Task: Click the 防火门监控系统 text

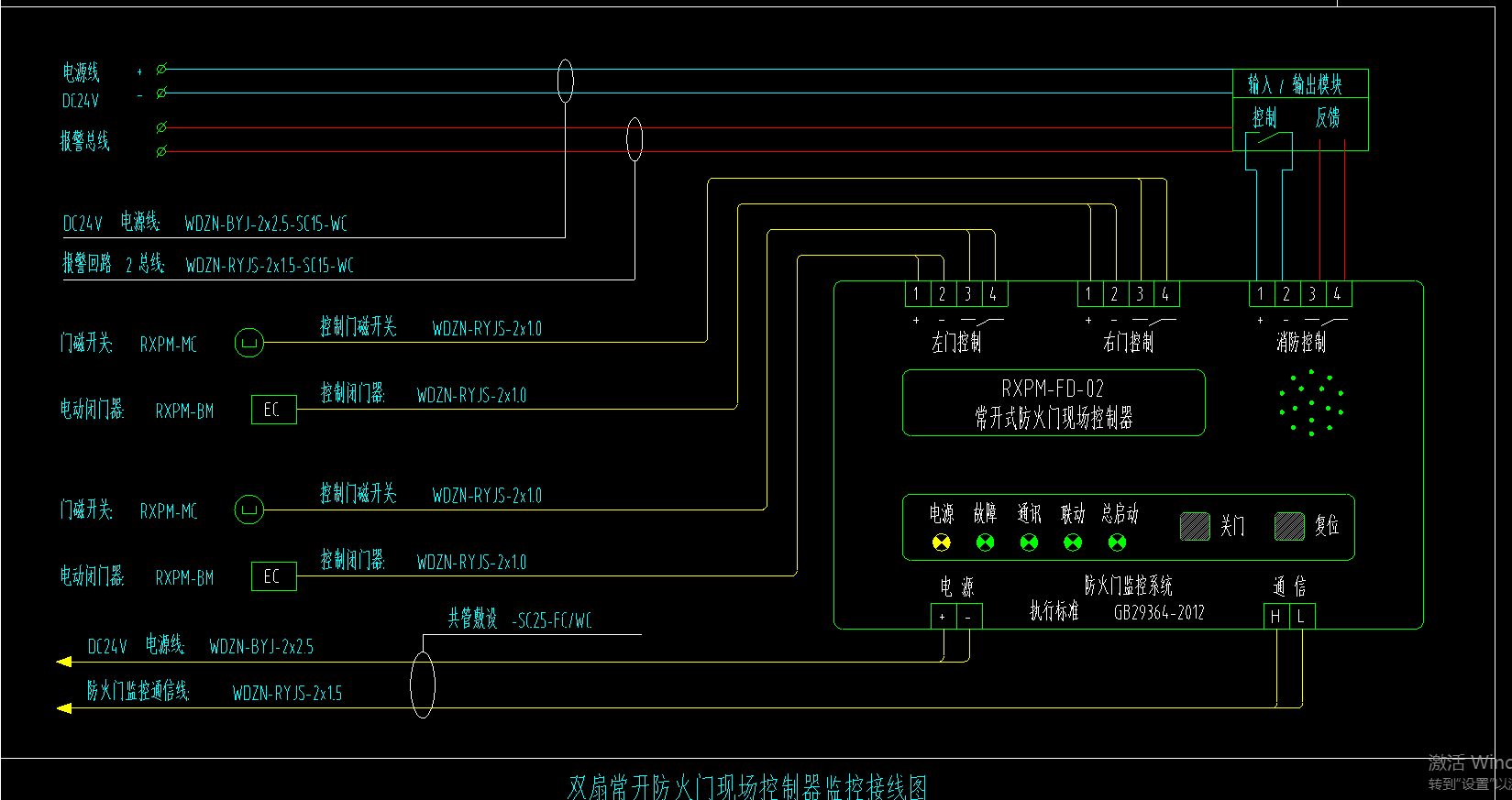Action: tap(1129, 586)
